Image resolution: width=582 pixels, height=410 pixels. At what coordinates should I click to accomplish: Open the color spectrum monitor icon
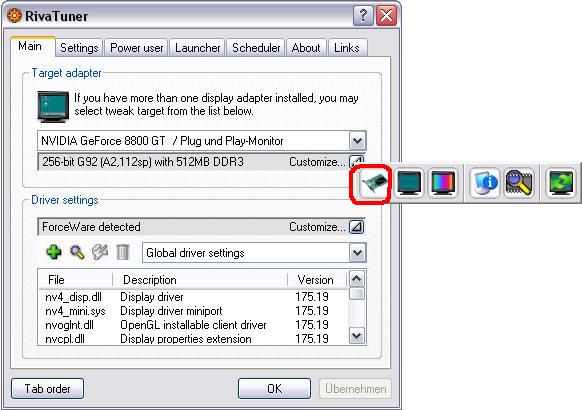(443, 183)
